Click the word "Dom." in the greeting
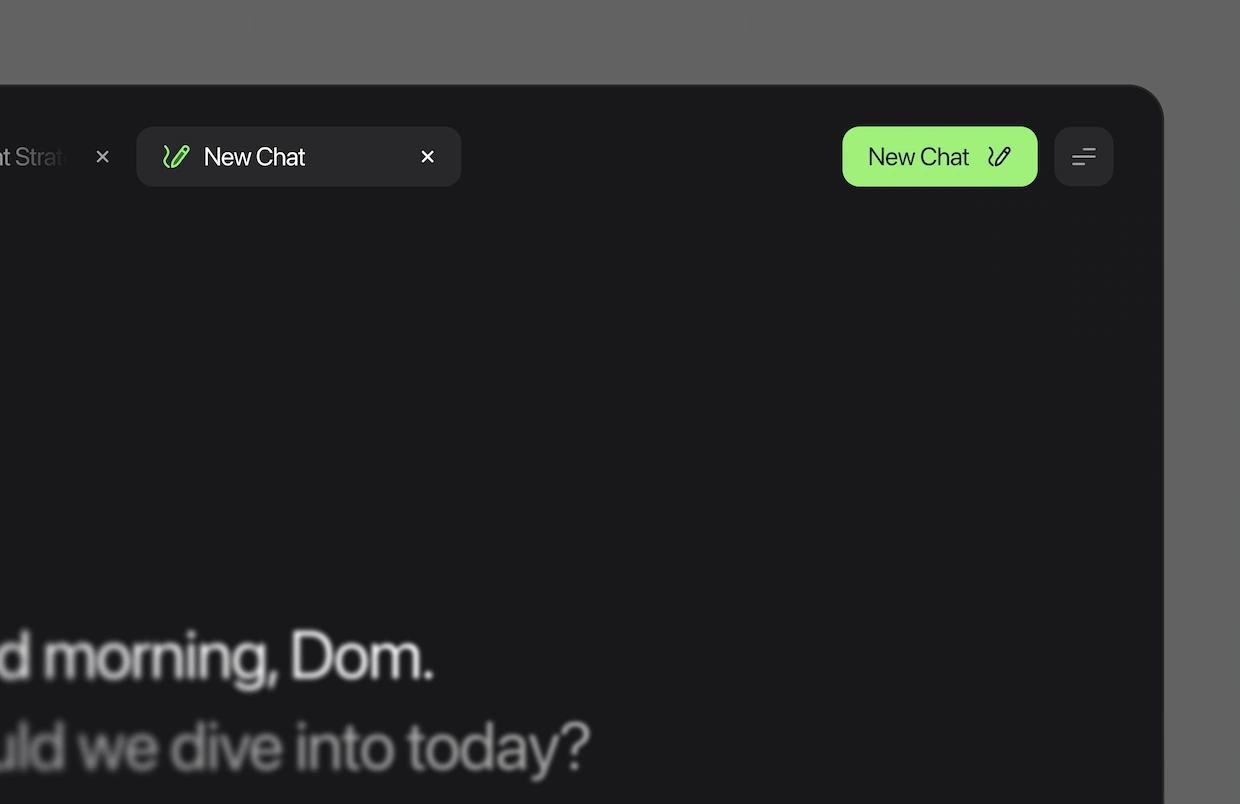Screen dimensions: 1240x804 pyautogui.click(x=362, y=659)
